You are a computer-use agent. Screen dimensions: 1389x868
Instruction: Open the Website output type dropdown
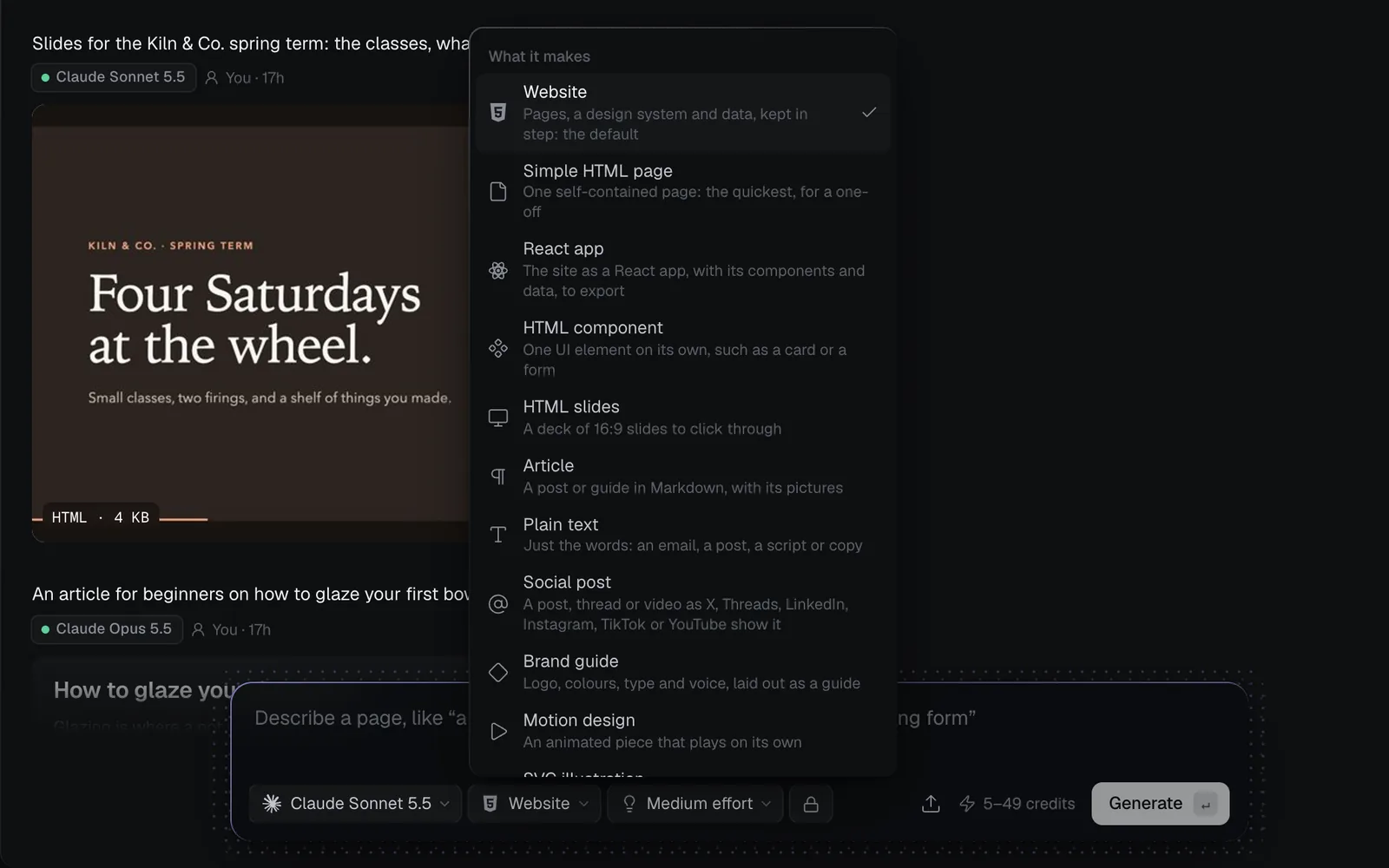(x=534, y=804)
